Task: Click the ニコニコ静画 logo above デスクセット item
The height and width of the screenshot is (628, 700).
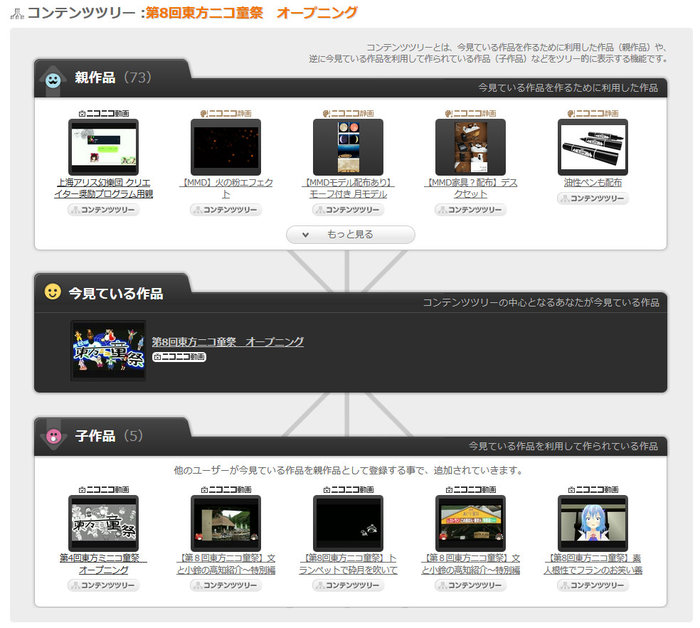Action: (471, 114)
